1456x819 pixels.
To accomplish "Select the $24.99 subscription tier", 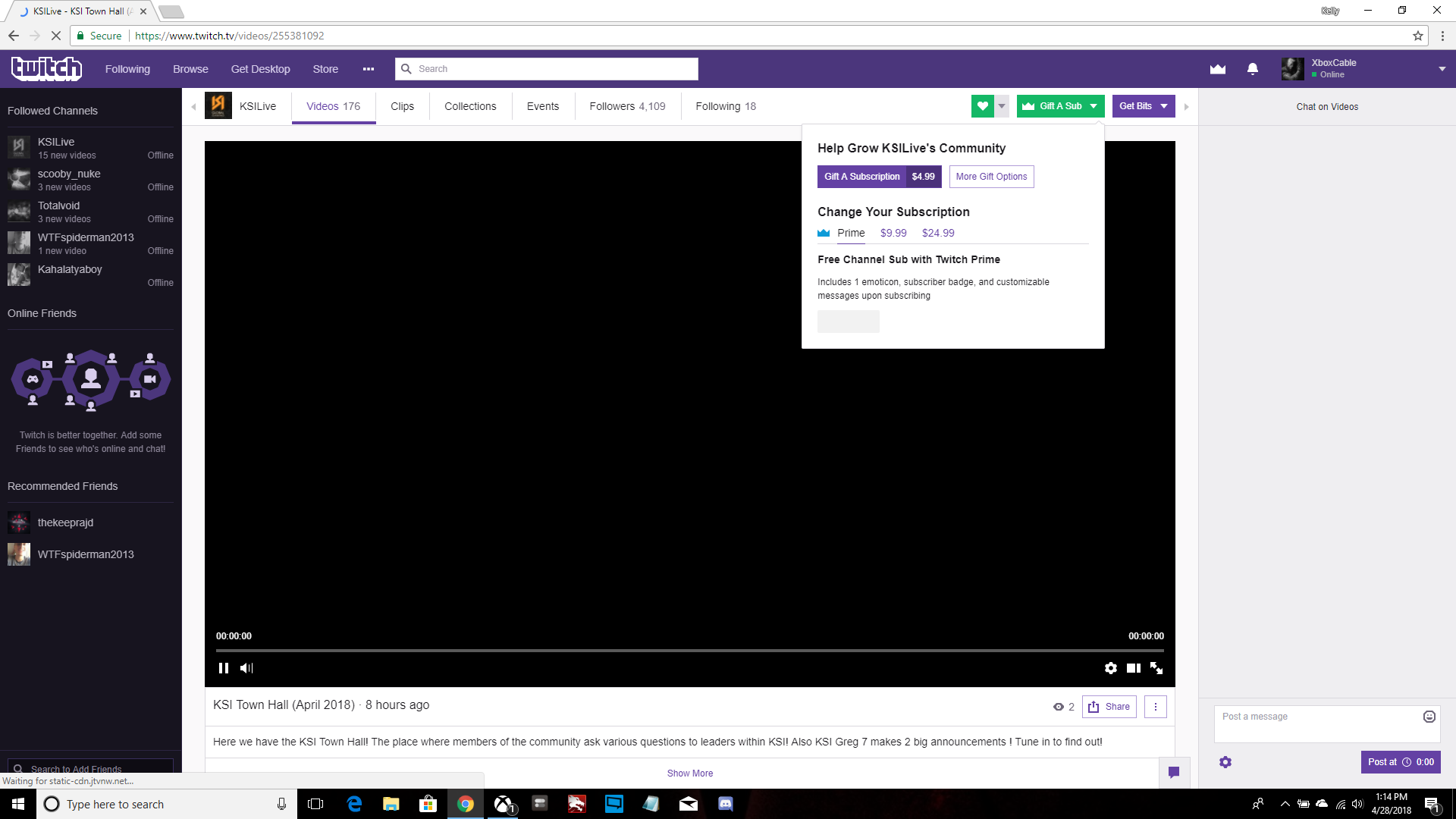I will [939, 233].
